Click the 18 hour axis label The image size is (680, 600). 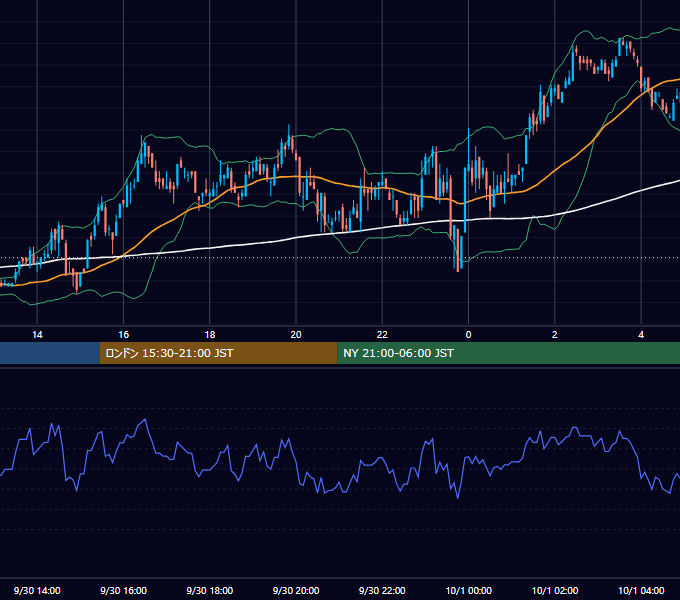pos(210,335)
